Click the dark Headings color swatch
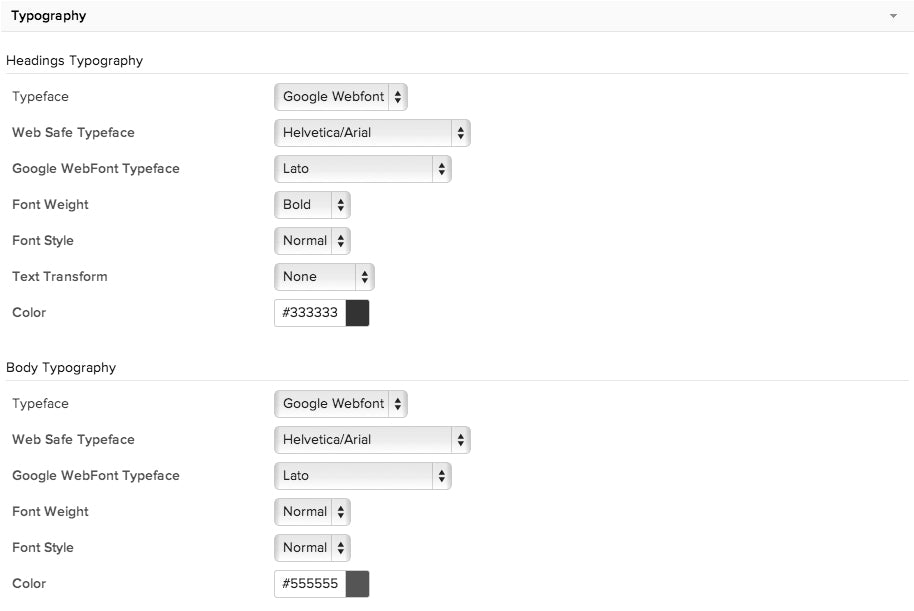 point(357,313)
